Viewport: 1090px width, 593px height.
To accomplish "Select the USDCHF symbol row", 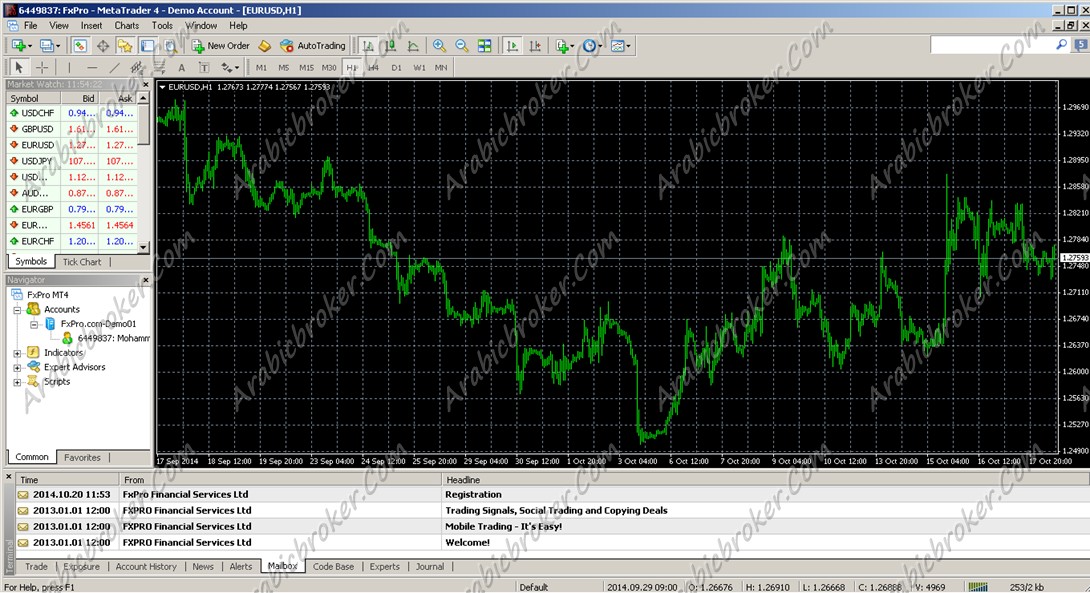I will pos(72,113).
